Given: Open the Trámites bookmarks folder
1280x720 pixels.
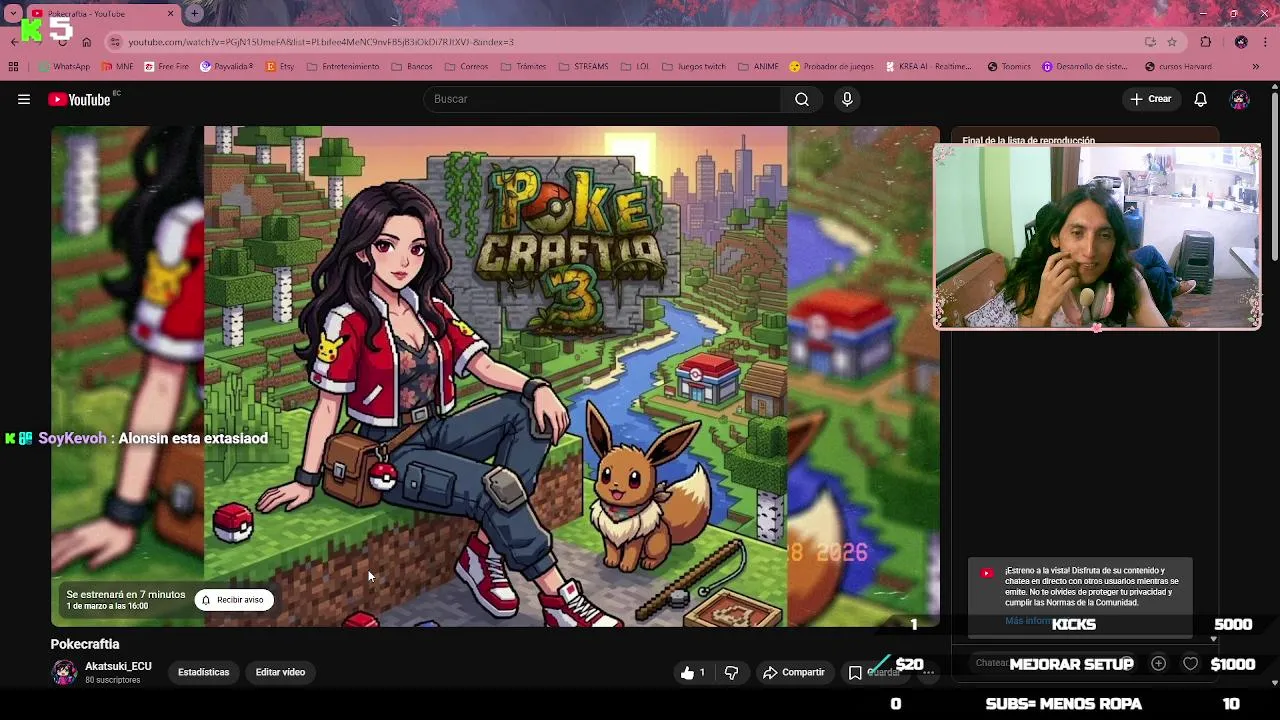Looking at the screenshot, I should pyautogui.click(x=523, y=67).
